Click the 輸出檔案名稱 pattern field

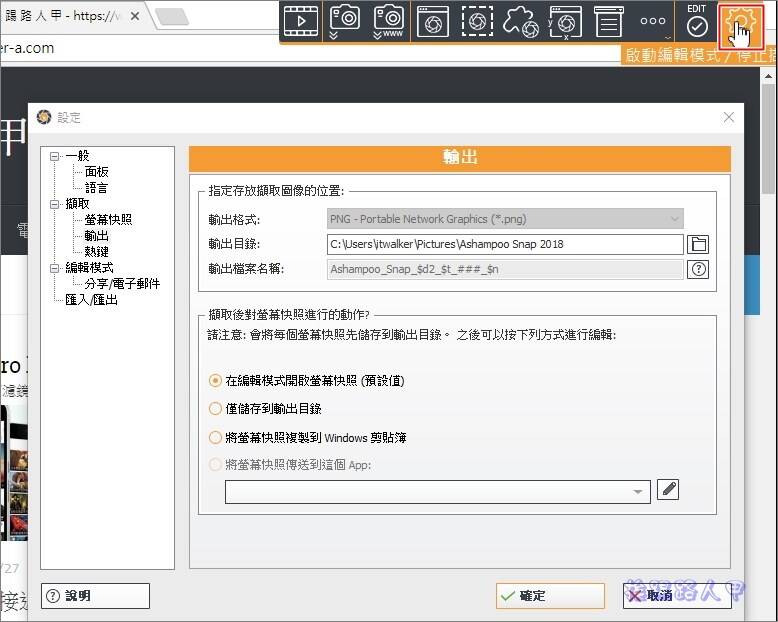point(505,269)
